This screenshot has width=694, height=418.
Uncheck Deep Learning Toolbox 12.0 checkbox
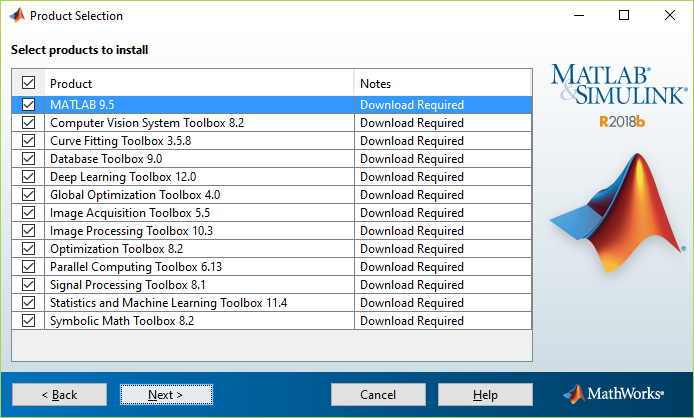click(28, 177)
